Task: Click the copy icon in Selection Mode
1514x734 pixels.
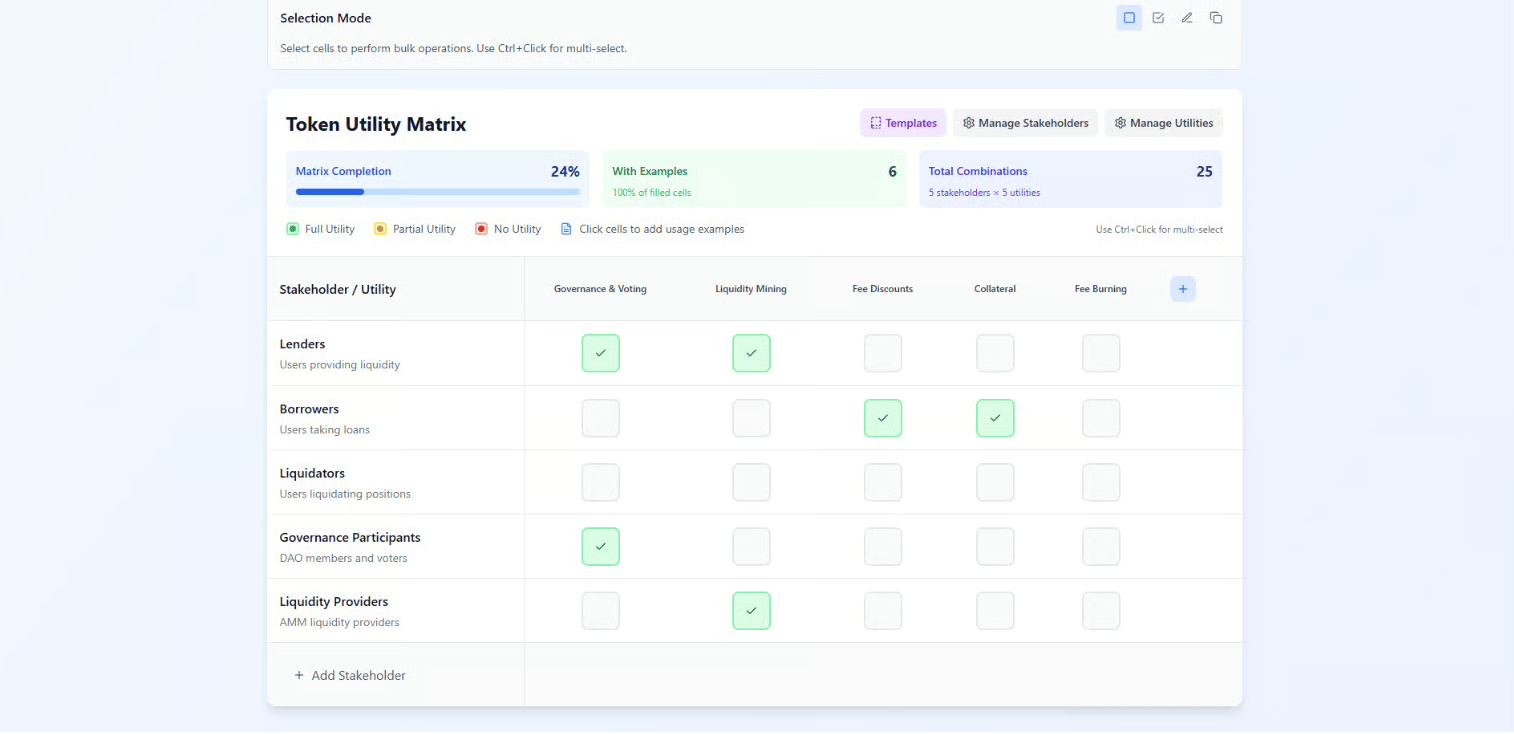Action: (x=1216, y=18)
